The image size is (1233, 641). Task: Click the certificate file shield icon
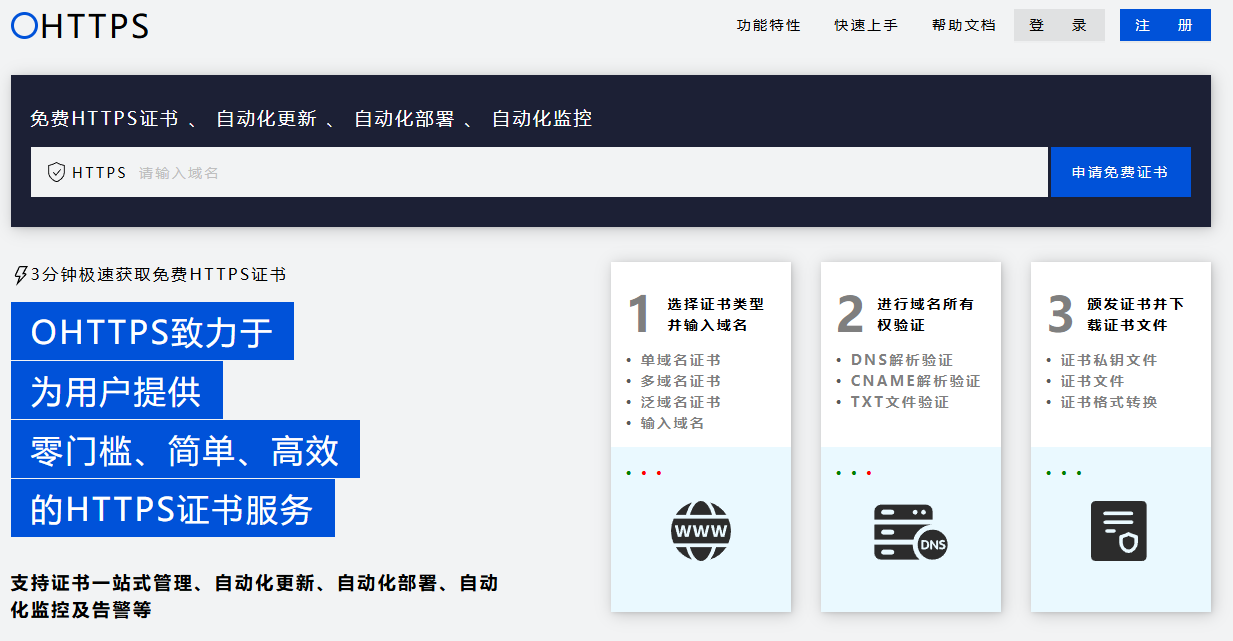[1118, 531]
